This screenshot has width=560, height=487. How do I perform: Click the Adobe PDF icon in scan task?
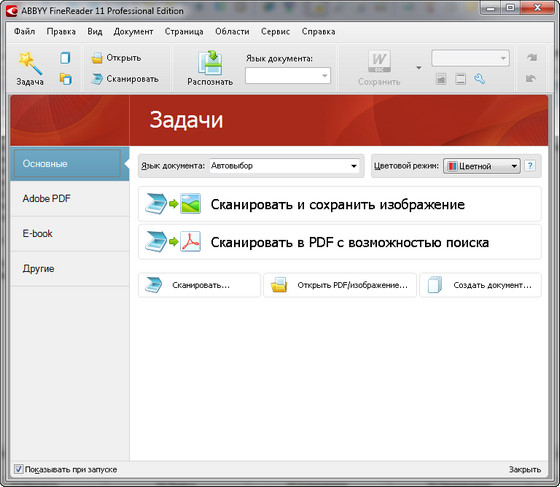190,242
